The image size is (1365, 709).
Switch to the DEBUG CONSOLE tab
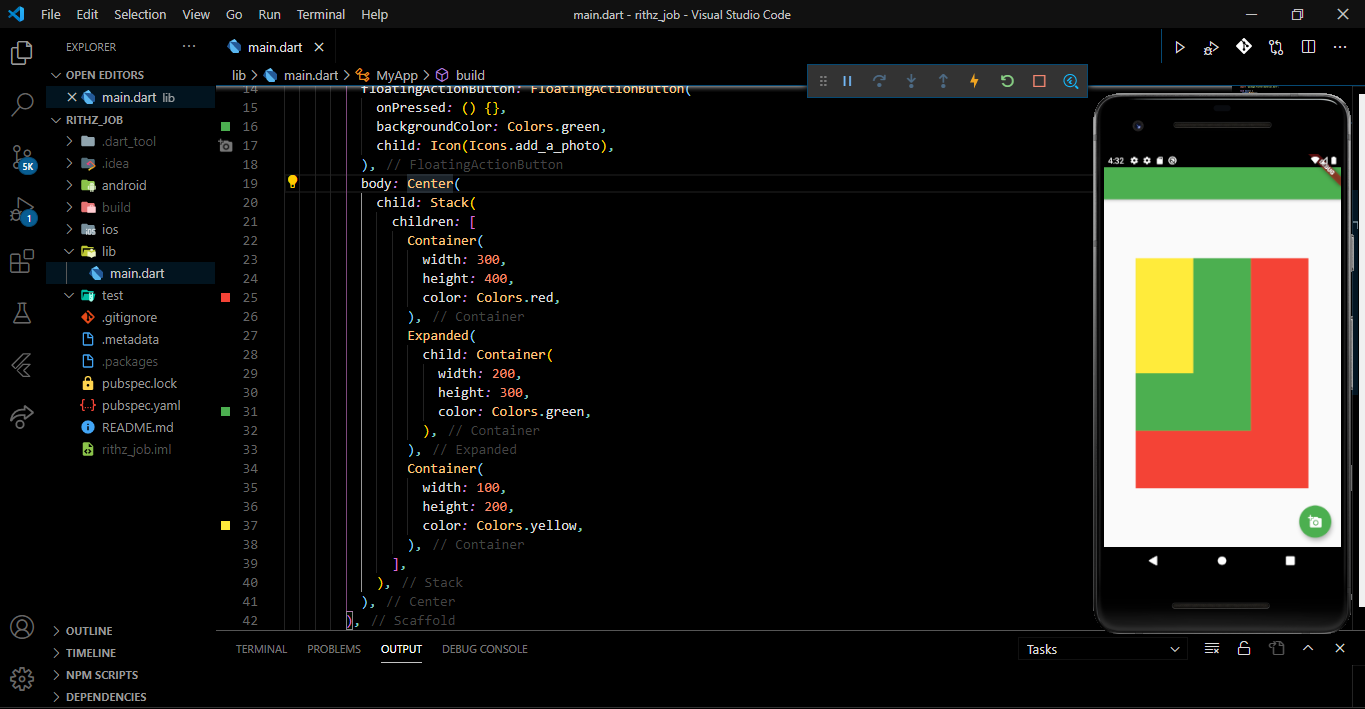click(x=485, y=649)
